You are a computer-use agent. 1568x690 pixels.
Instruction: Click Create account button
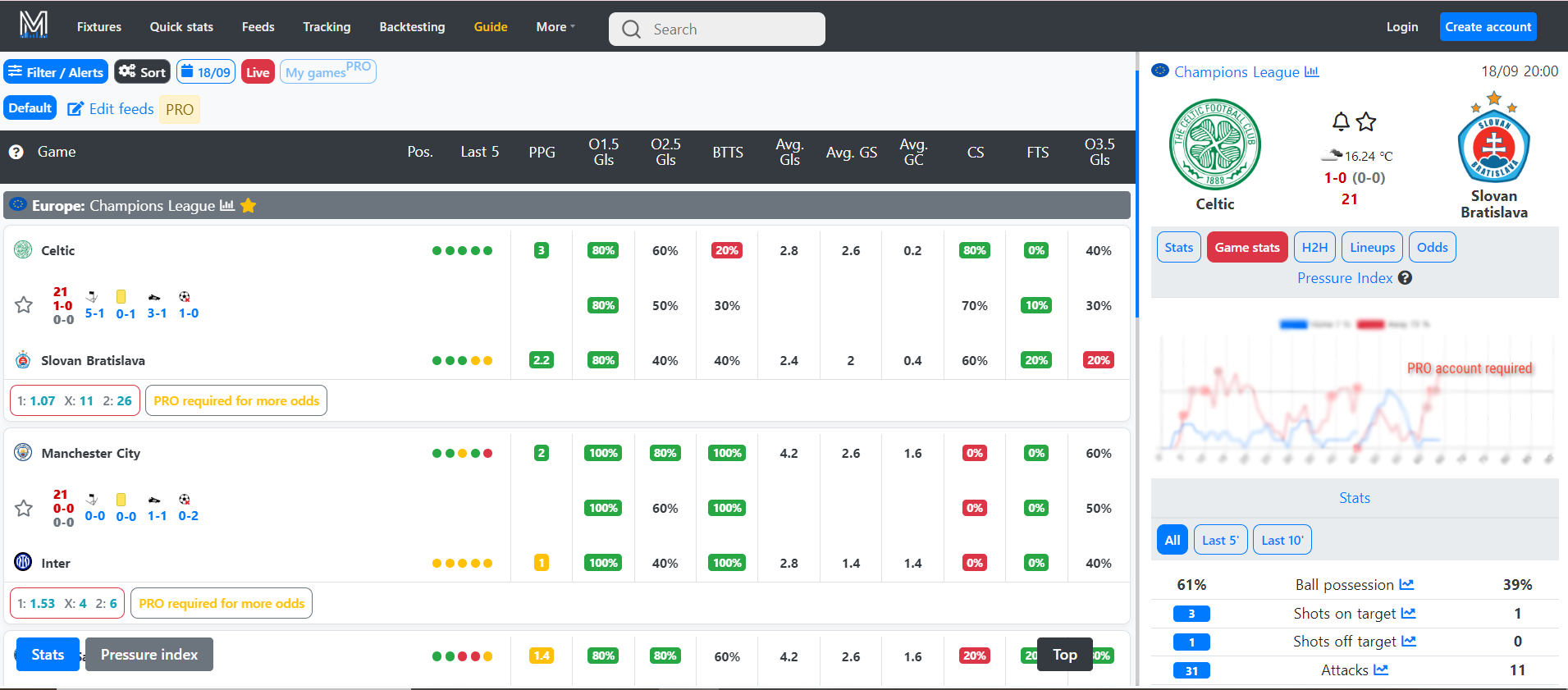(x=1488, y=27)
